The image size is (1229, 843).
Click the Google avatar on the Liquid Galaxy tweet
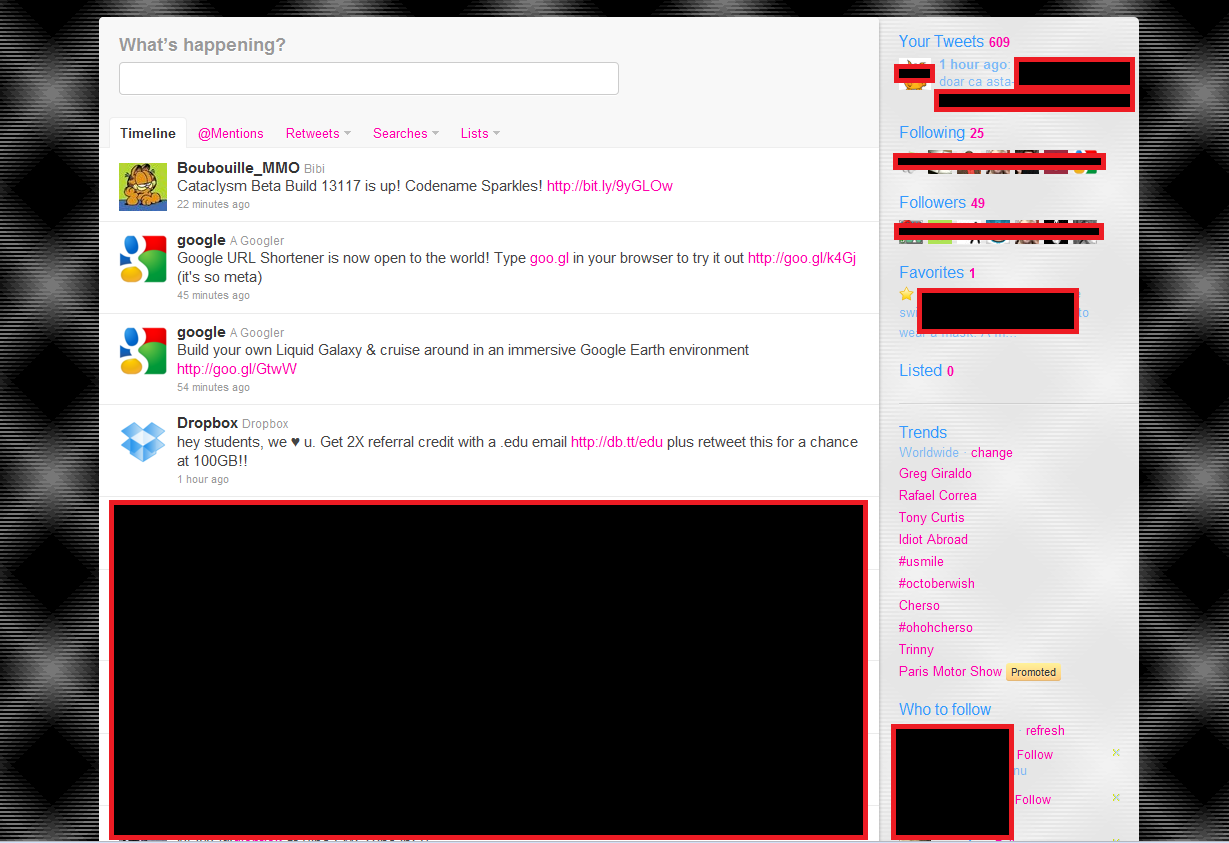143,350
